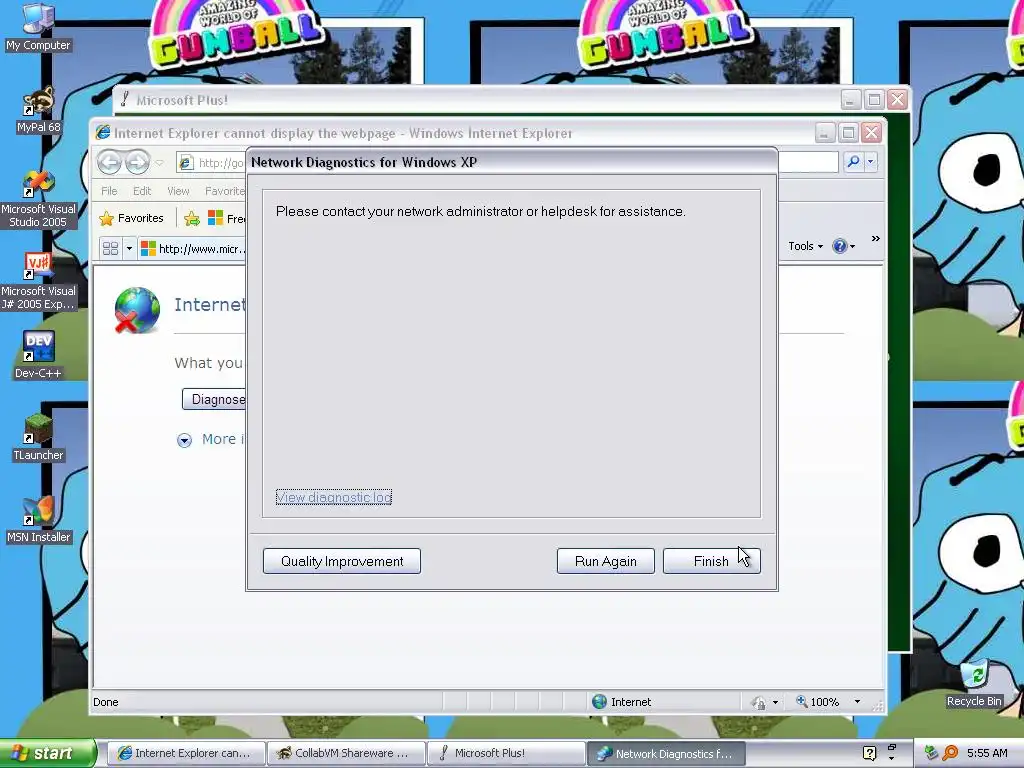Open the zoom level dropdown arrow

(857, 702)
